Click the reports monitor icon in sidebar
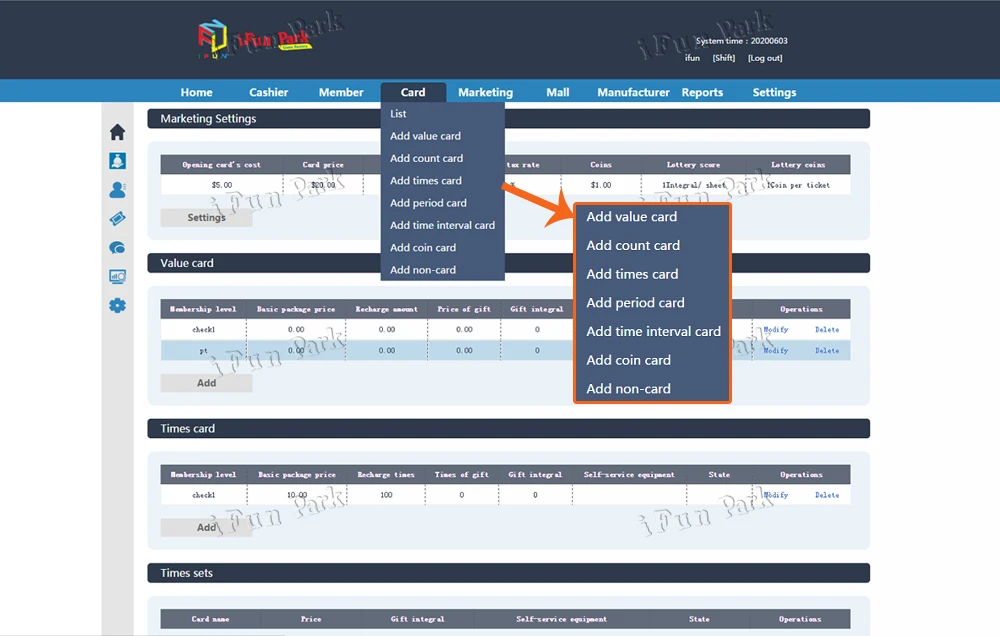This screenshot has height=636, width=1000. 117,277
